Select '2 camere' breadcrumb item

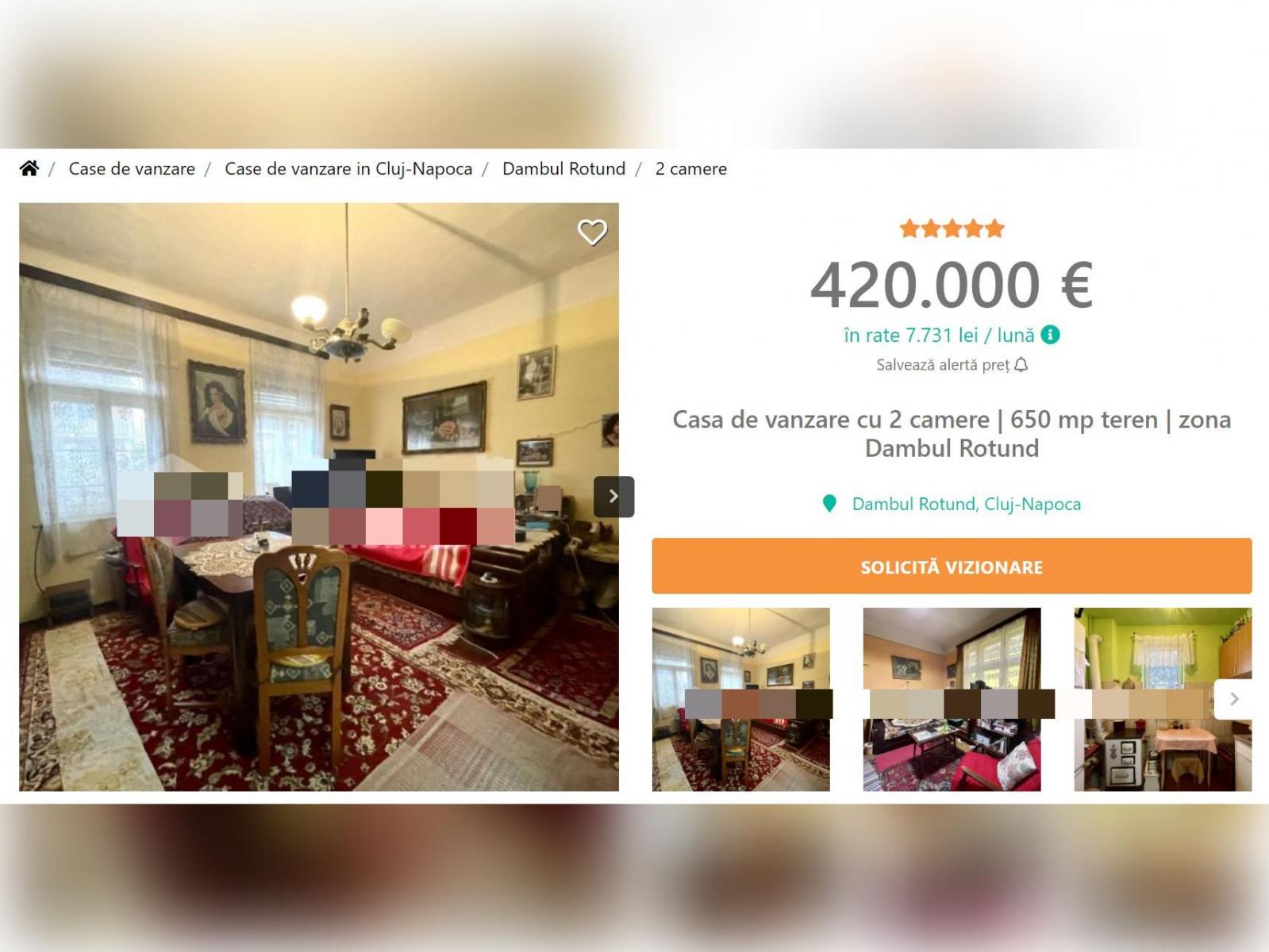click(691, 169)
